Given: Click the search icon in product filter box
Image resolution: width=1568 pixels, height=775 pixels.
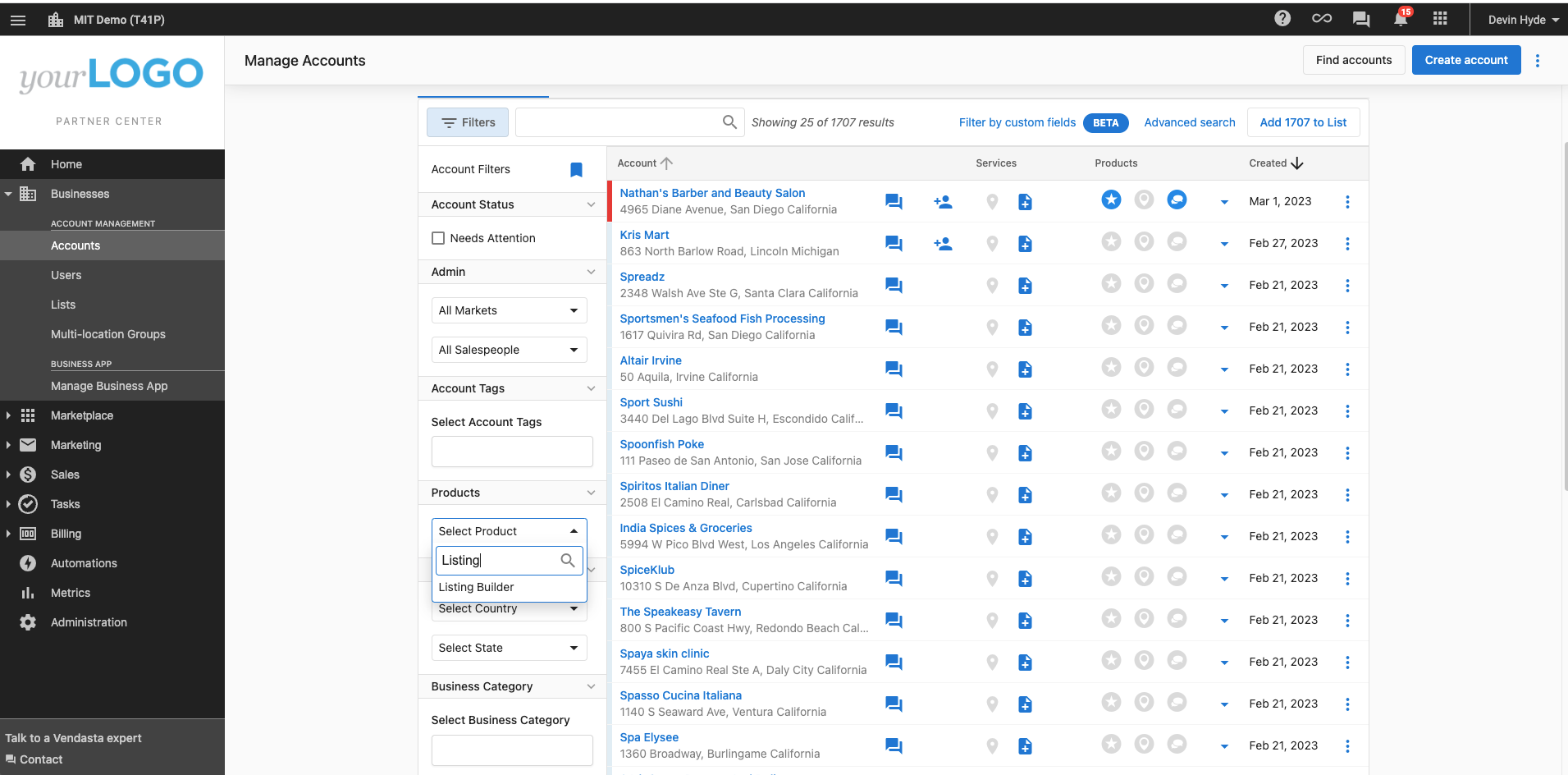Looking at the screenshot, I should 568,561.
